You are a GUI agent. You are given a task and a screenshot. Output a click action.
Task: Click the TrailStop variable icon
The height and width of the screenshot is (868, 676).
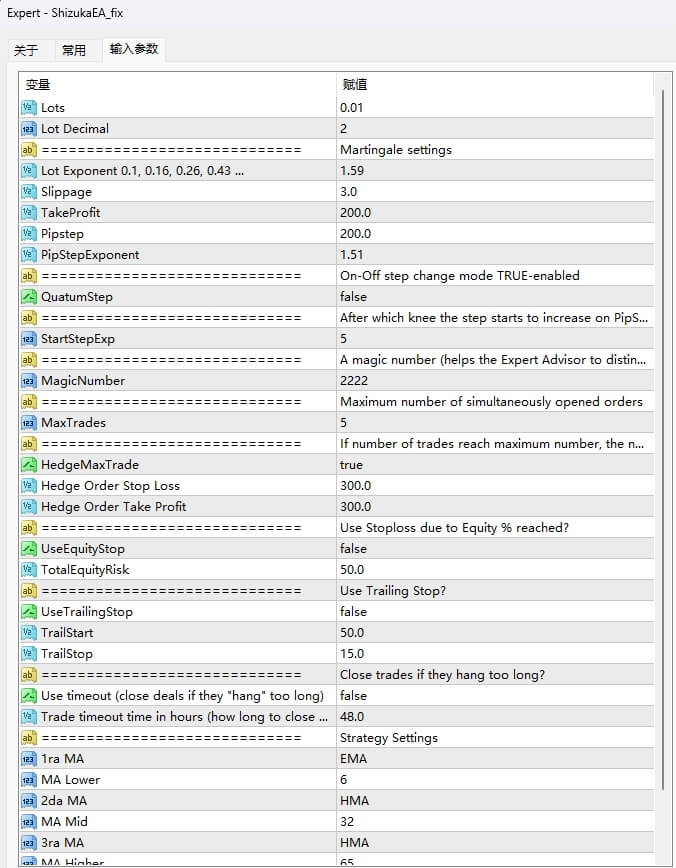pyautogui.click(x=29, y=654)
